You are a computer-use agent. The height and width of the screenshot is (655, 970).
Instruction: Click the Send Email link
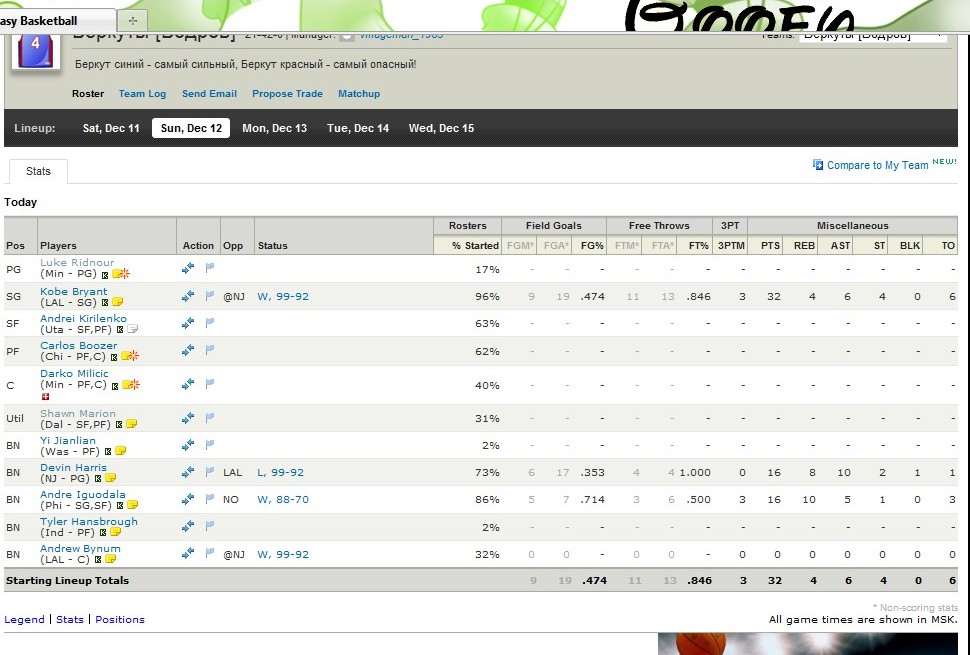[x=209, y=93]
